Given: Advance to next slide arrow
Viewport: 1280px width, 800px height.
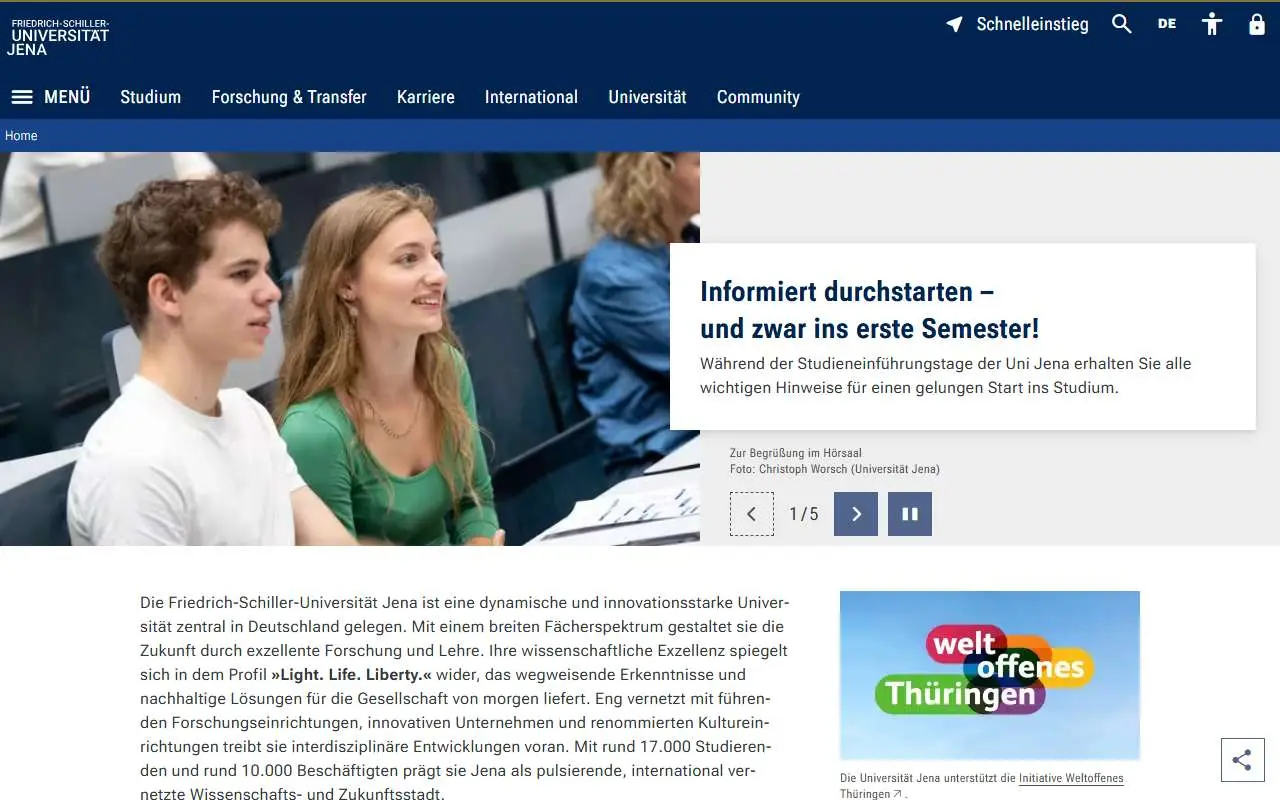Looking at the screenshot, I should (x=856, y=514).
